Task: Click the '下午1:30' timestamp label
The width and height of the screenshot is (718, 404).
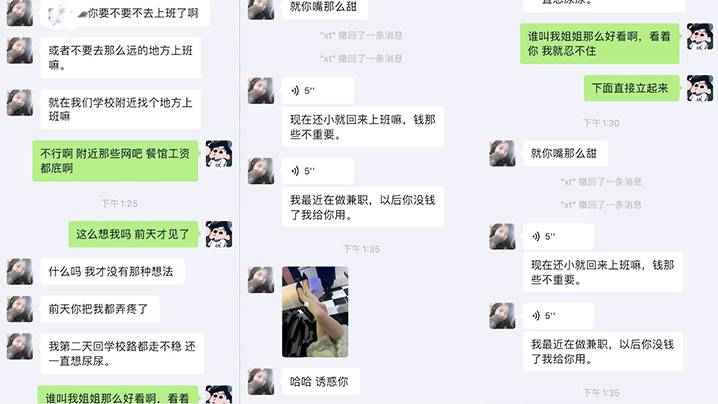Action: click(x=601, y=123)
